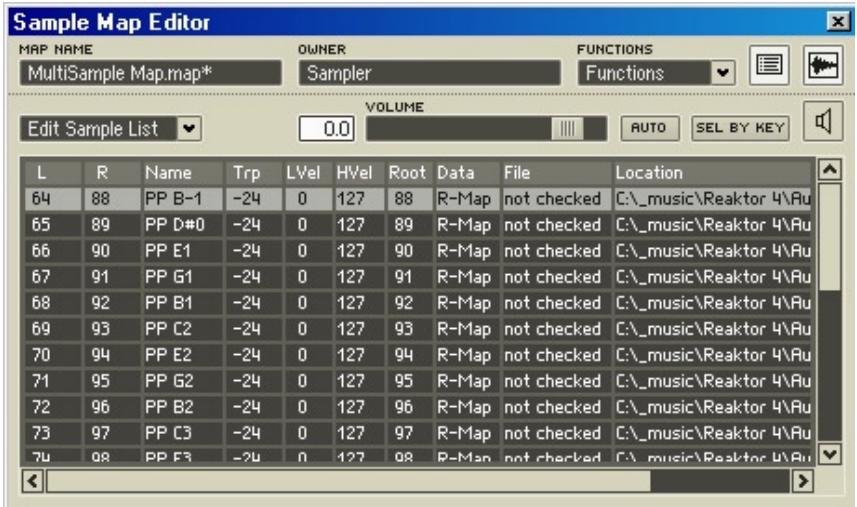857x507 pixels.
Task: Click Root value 93 in PP C2 row
Action: click(x=409, y=329)
